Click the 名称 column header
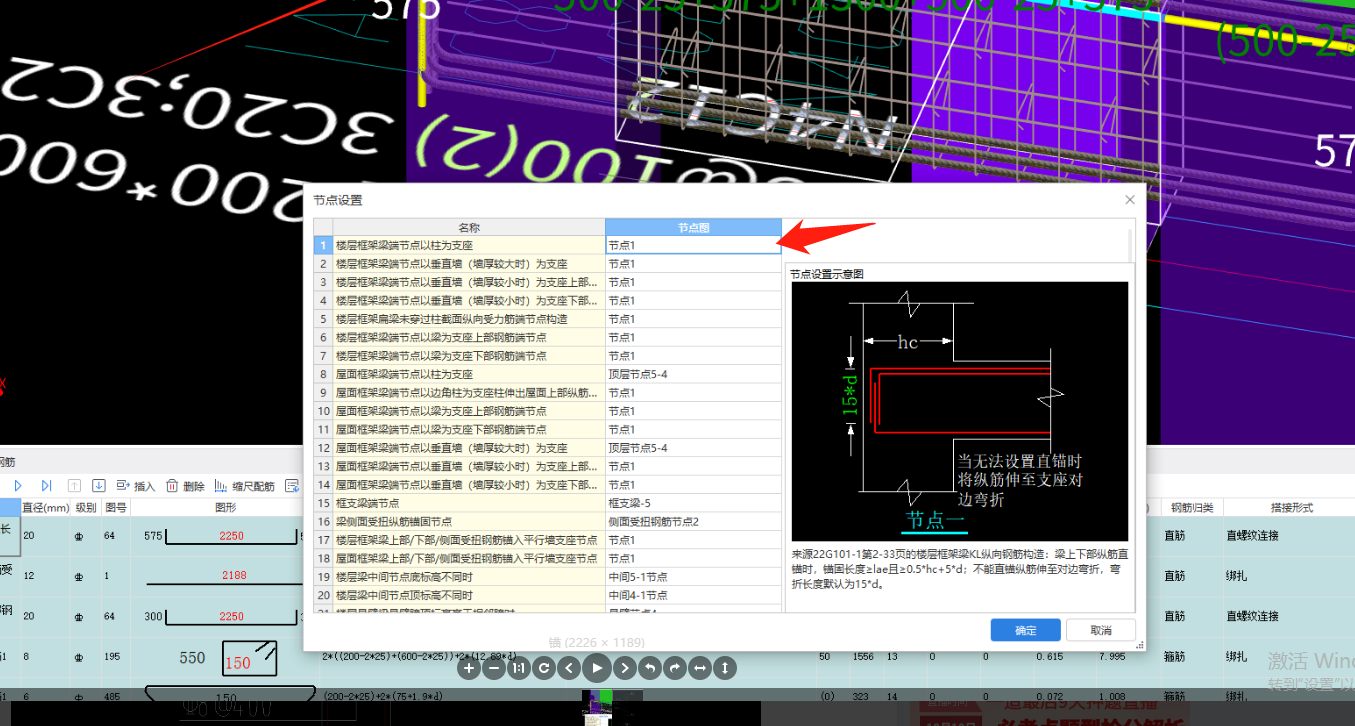1355x726 pixels. pos(469,227)
